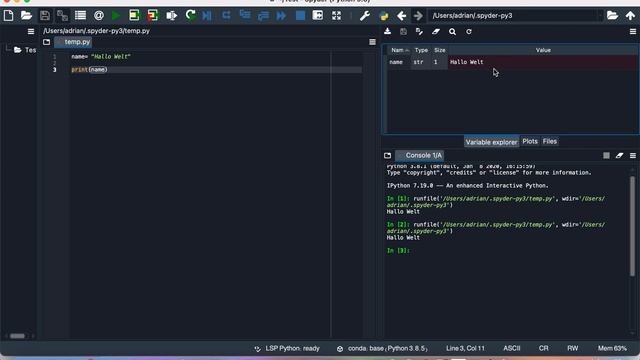Open the PYTHONPATH manager
This screenshot has height=360, width=640.
click(x=384, y=16)
